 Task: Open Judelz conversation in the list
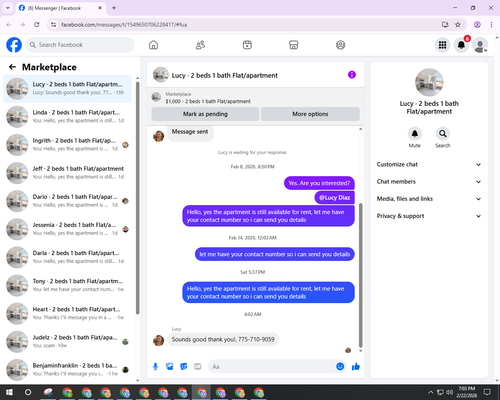[67, 342]
